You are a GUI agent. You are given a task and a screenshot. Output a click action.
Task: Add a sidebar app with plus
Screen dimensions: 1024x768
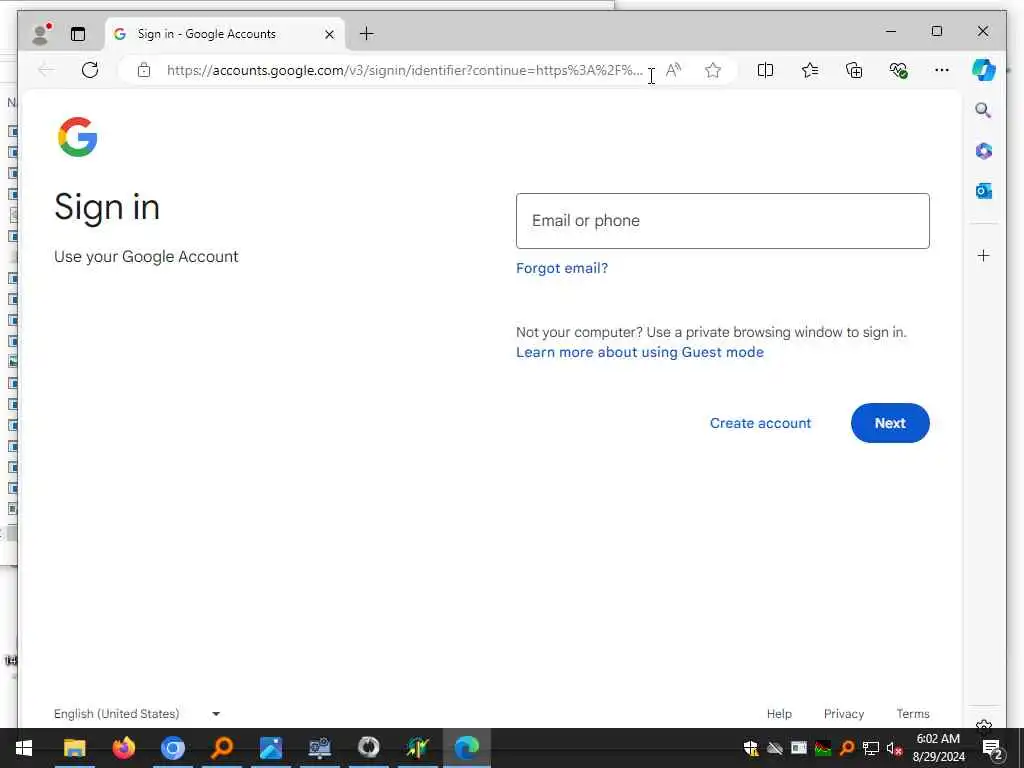coord(984,255)
